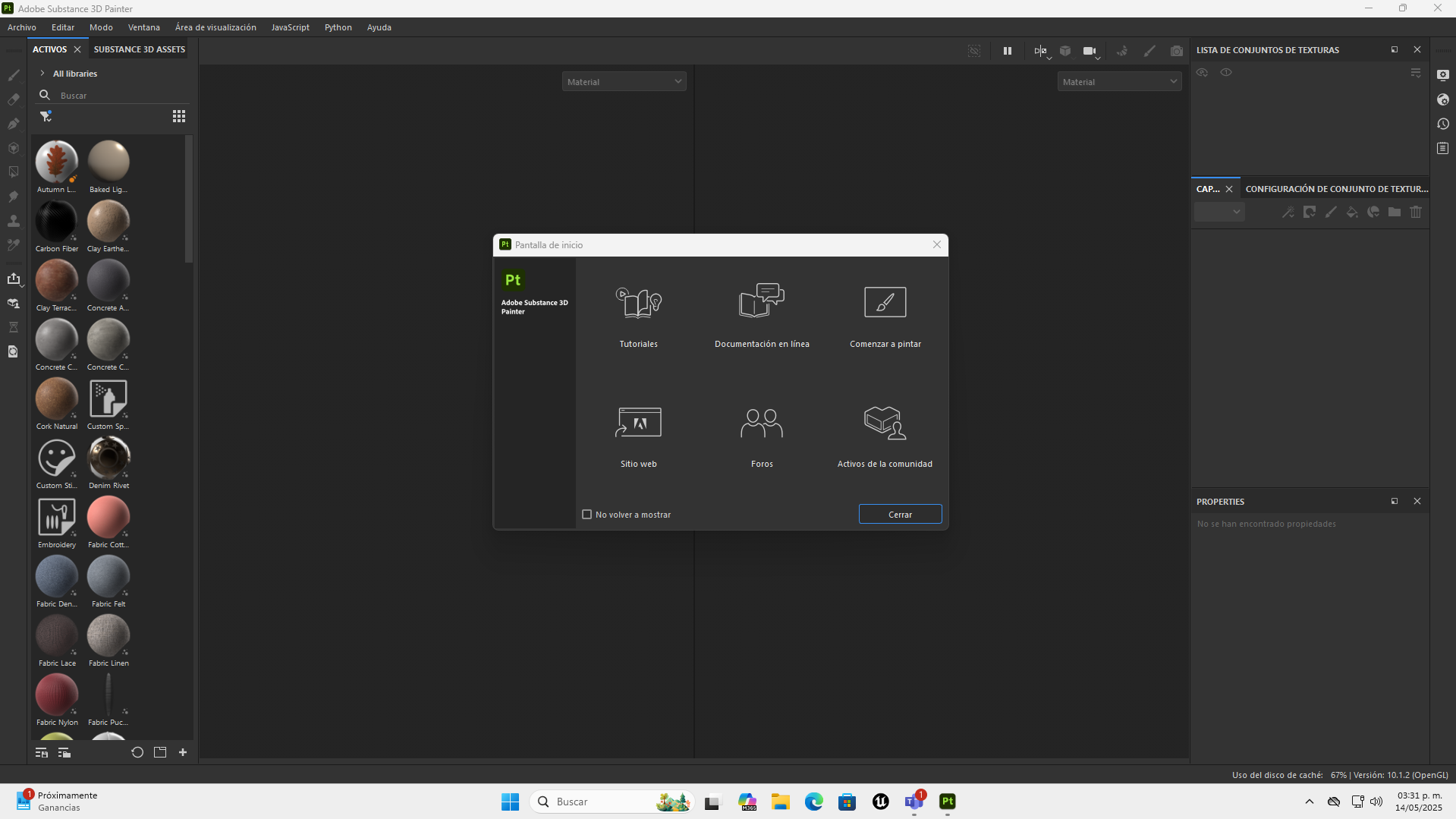1456x819 pixels.
Task: Open the right viewport Material dropdown
Action: [x=1119, y=81]
